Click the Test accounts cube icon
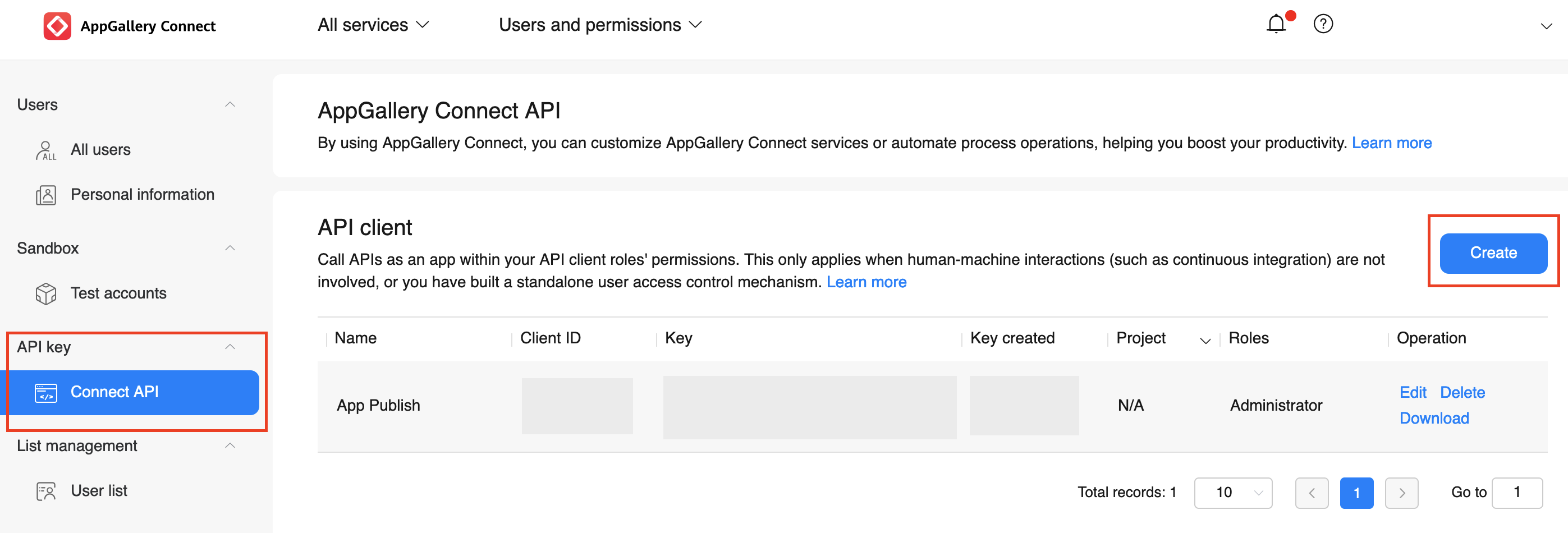This screenshot has width=1568, height=533. click(x=45, y=294)
